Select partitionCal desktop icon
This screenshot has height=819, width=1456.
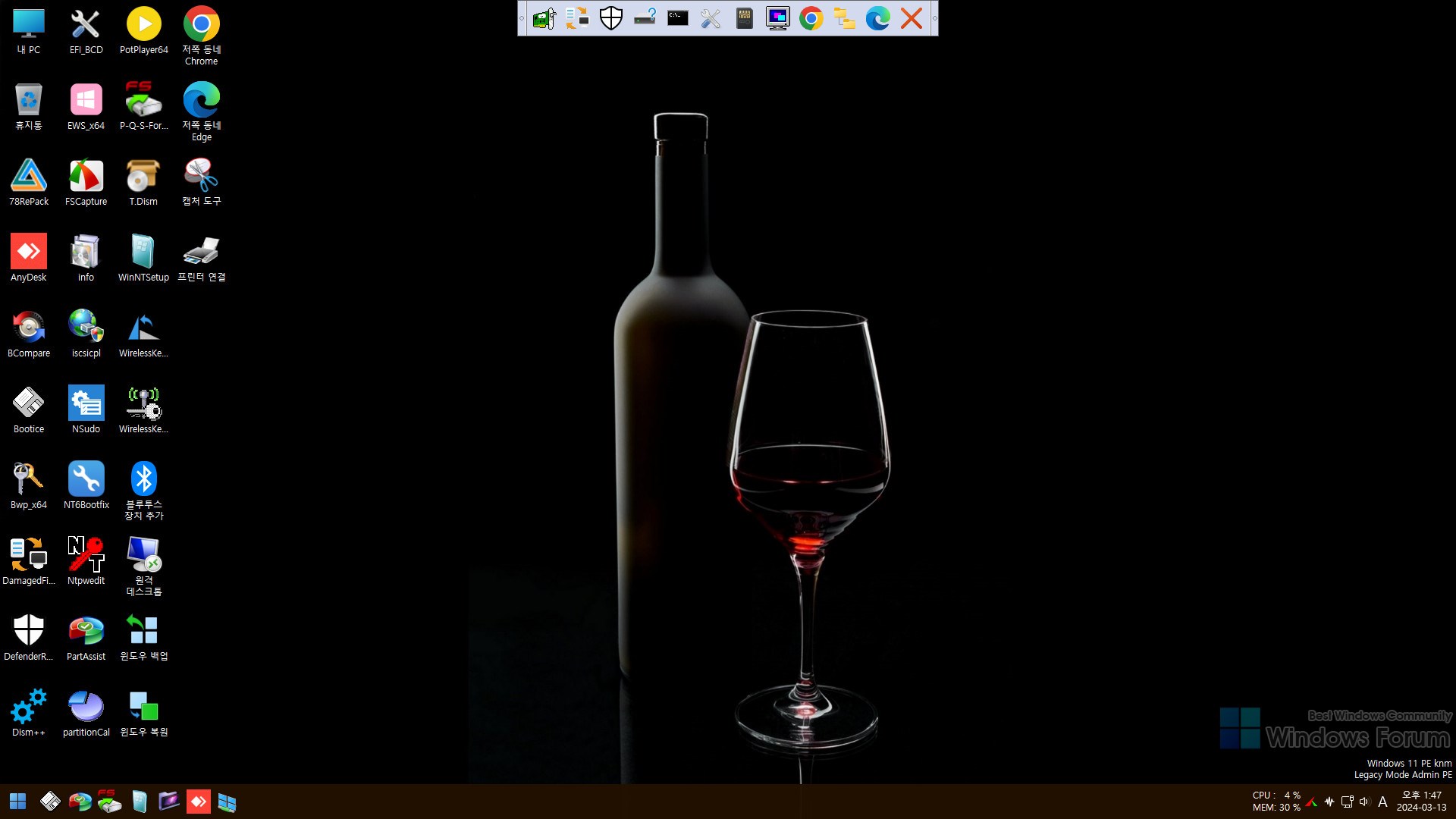coord(86,714)
